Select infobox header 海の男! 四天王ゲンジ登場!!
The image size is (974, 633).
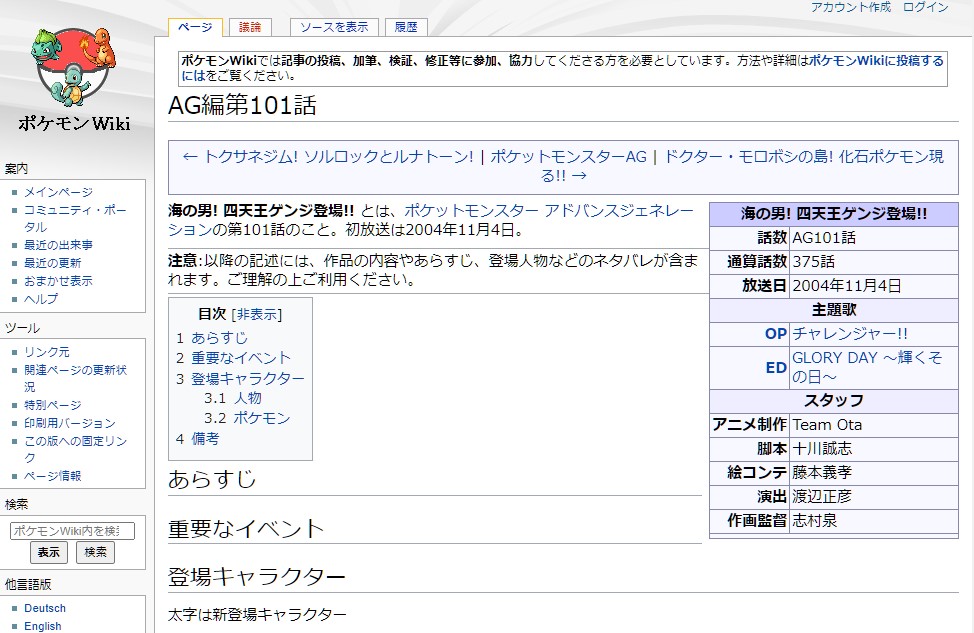pyautogui.click(x=834, y=214)
